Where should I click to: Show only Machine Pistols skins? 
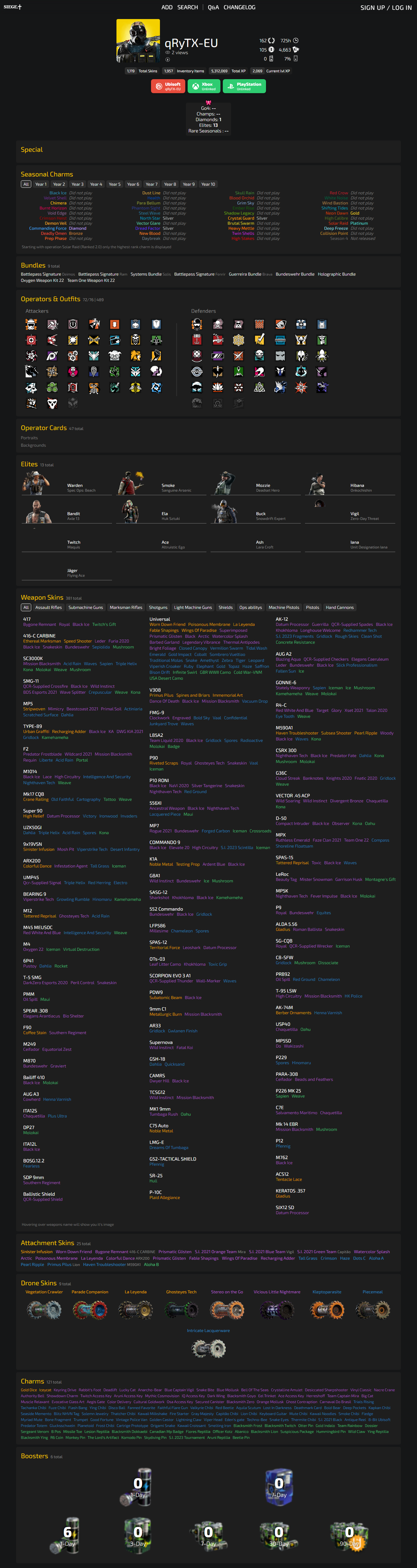pyautogui.click(x=284, y=607)
